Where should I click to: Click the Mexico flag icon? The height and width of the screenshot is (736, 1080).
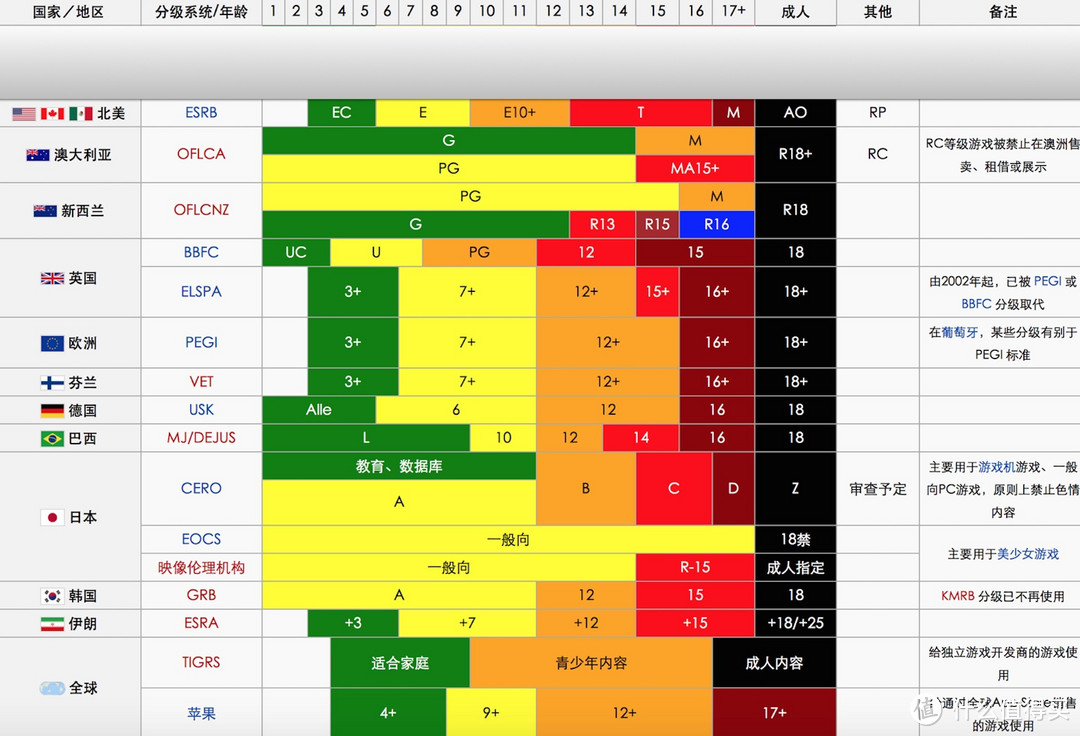click(x=81, y=114)
